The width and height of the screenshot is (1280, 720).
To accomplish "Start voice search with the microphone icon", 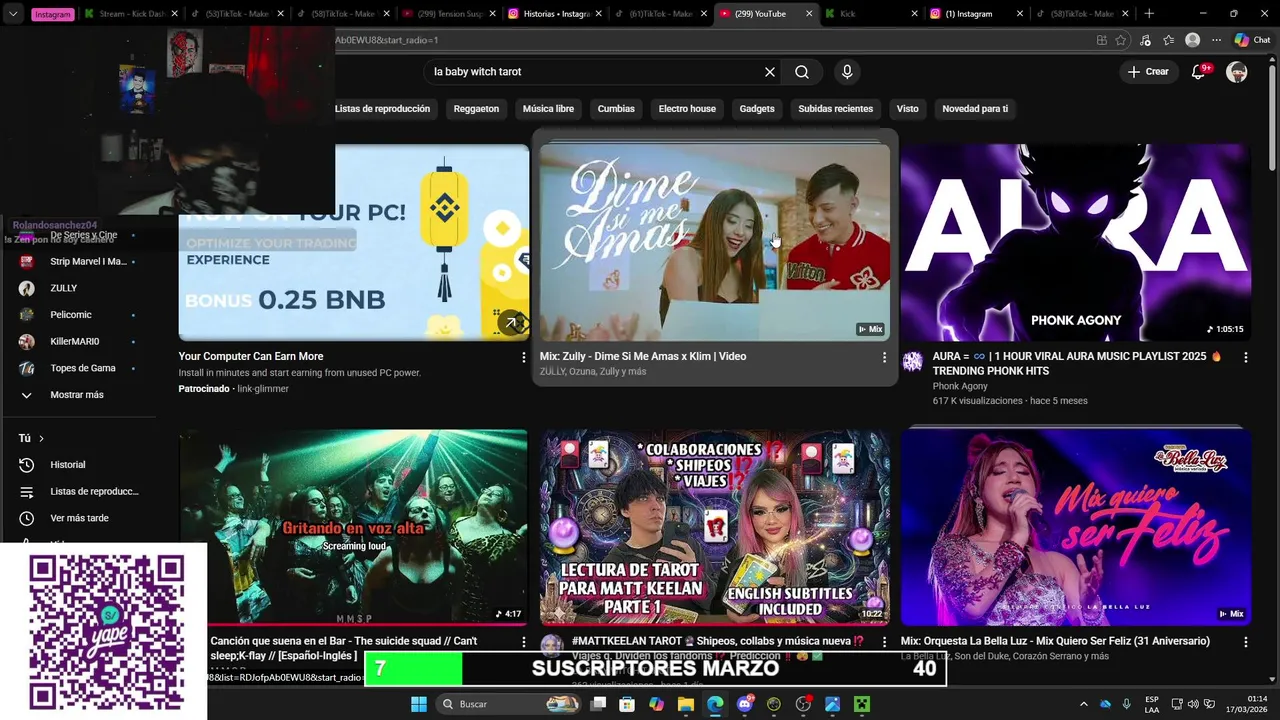I will [847, 72].
